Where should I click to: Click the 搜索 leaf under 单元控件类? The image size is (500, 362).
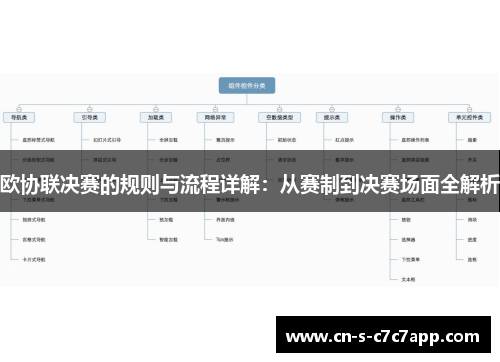point(472,140)
